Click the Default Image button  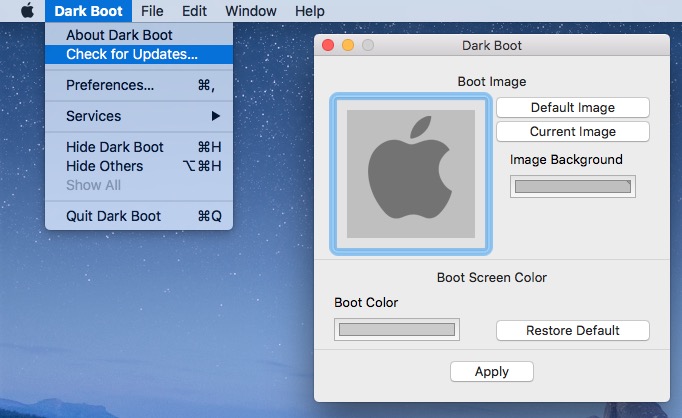pyautogui.click(x=573, y=107)
